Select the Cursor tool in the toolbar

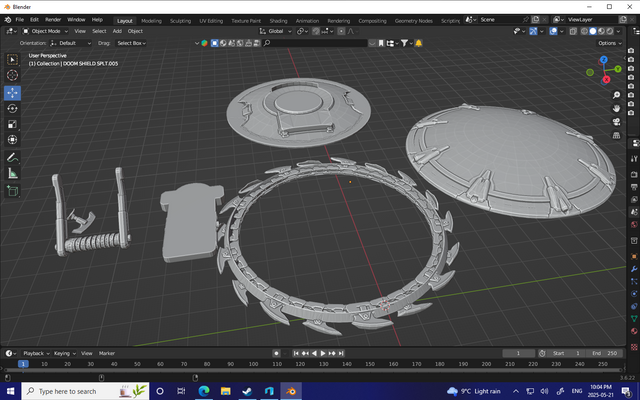(12, 75)
